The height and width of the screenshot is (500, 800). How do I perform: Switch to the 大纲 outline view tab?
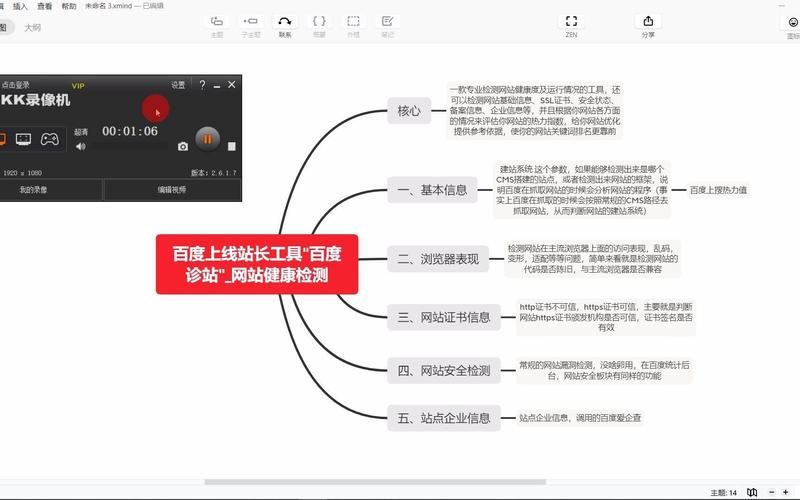point(33,28)
